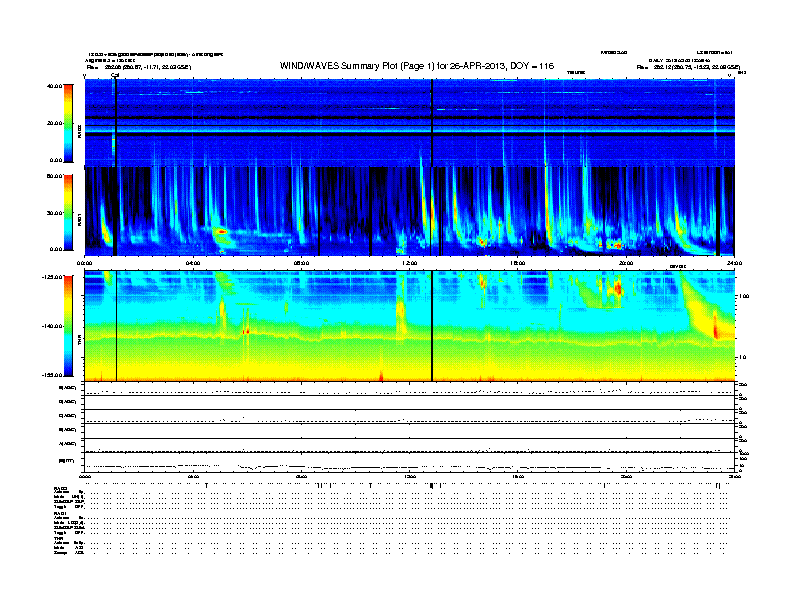Click the RAD1 vertical axis label
Image resolution: width=792 pixels, height=612 pixels.
pyautogui.click(x=79, y=219)
